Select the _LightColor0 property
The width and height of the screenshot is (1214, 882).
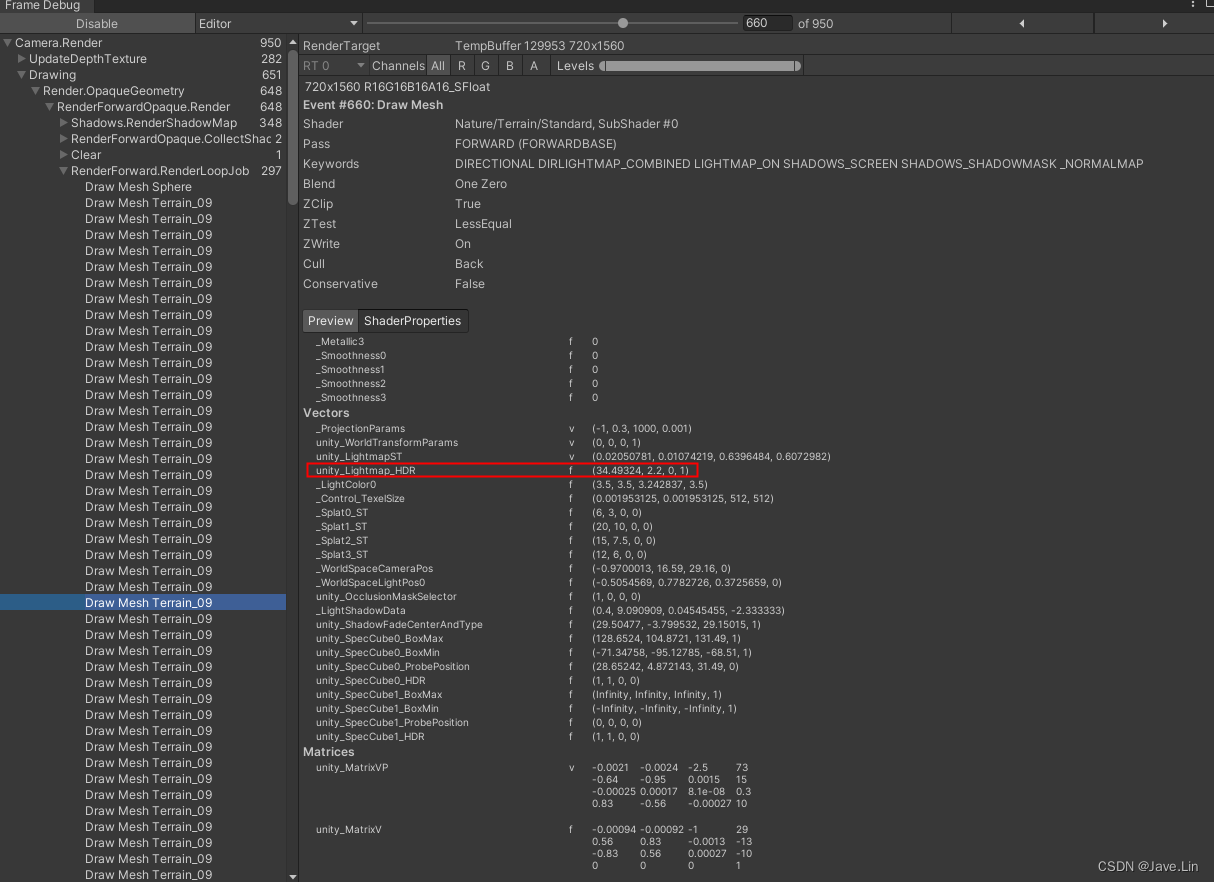346,484
